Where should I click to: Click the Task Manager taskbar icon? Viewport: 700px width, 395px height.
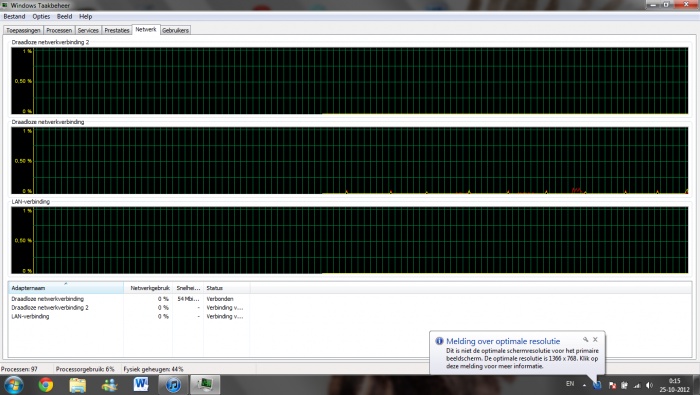205,385
